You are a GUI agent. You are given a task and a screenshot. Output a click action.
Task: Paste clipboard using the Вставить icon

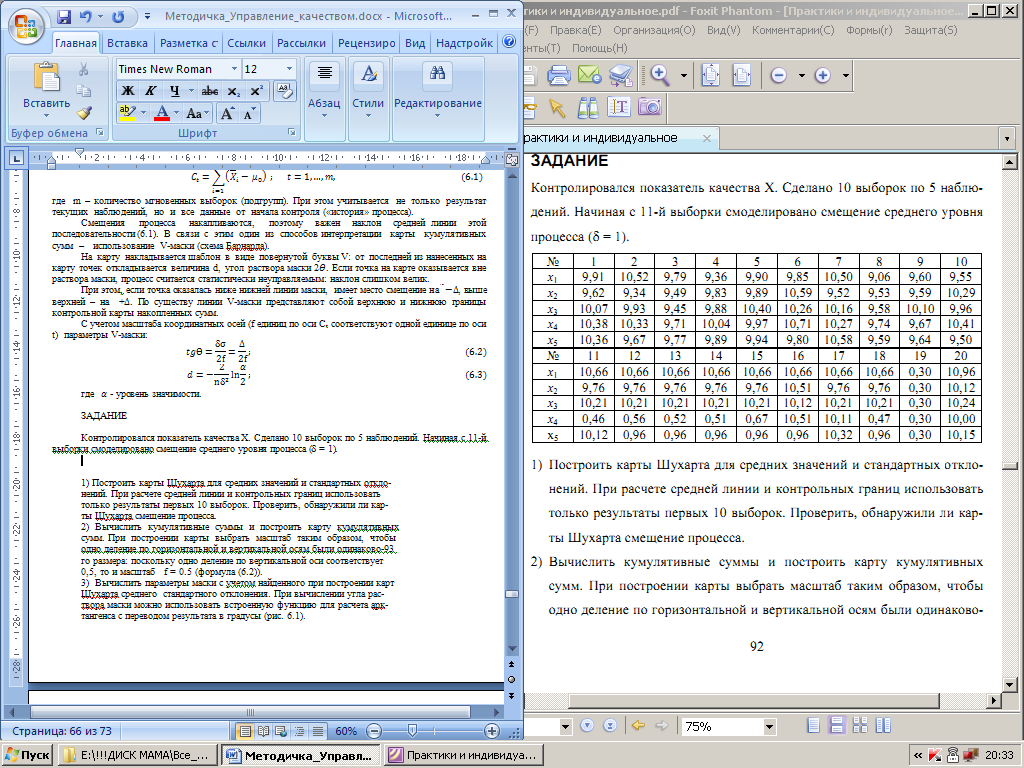pos(46,79)
